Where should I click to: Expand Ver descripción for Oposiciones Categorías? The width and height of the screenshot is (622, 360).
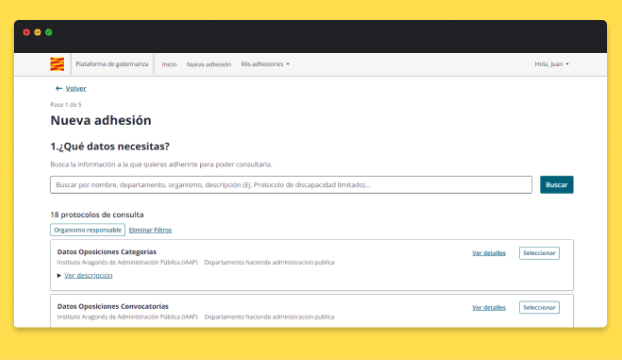coord(88,275)
